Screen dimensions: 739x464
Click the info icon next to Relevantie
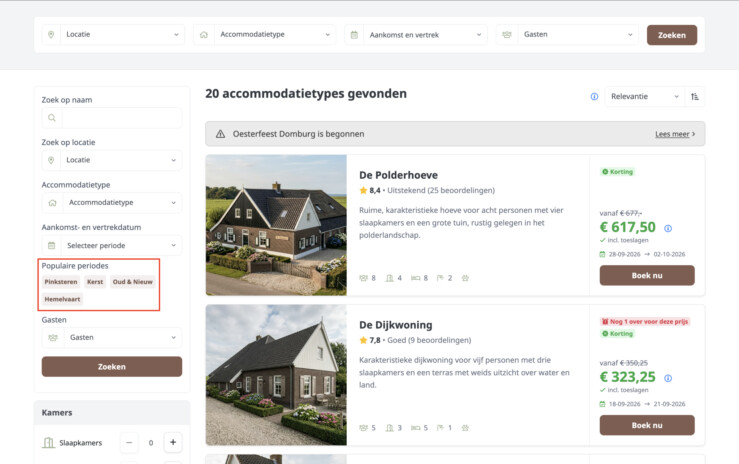594,97
